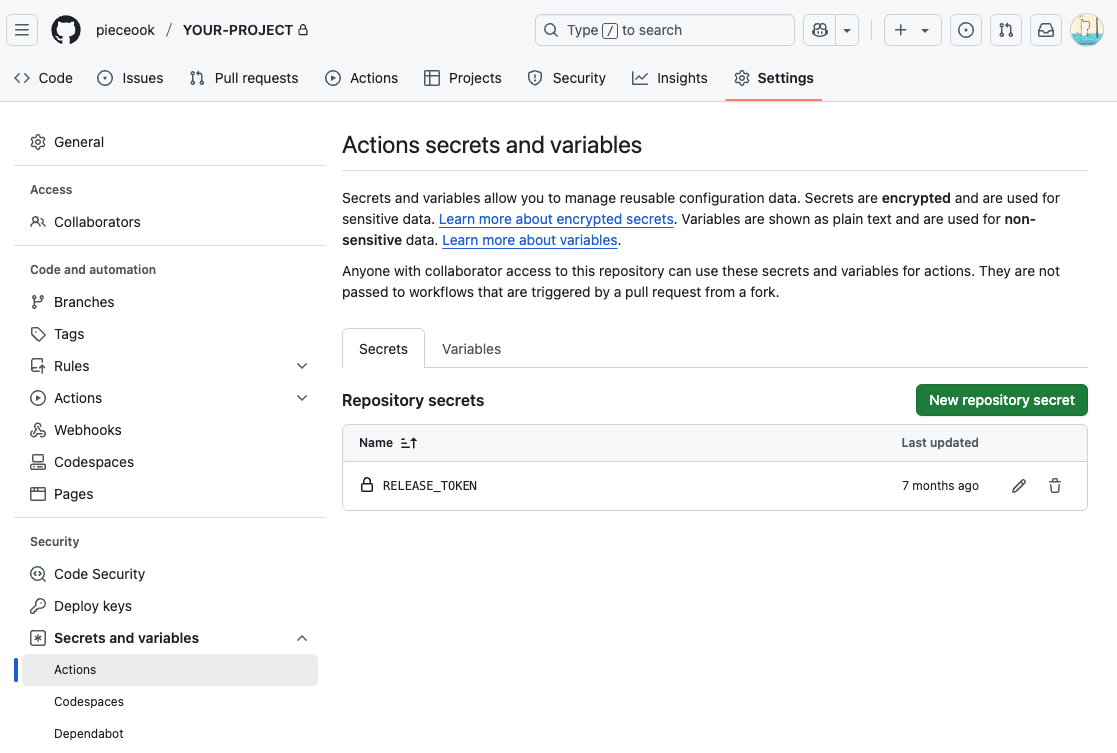The width and height of the screenshot is (1117, 753).
Task: Expand the Actions sidebar section
Action: 302,398
